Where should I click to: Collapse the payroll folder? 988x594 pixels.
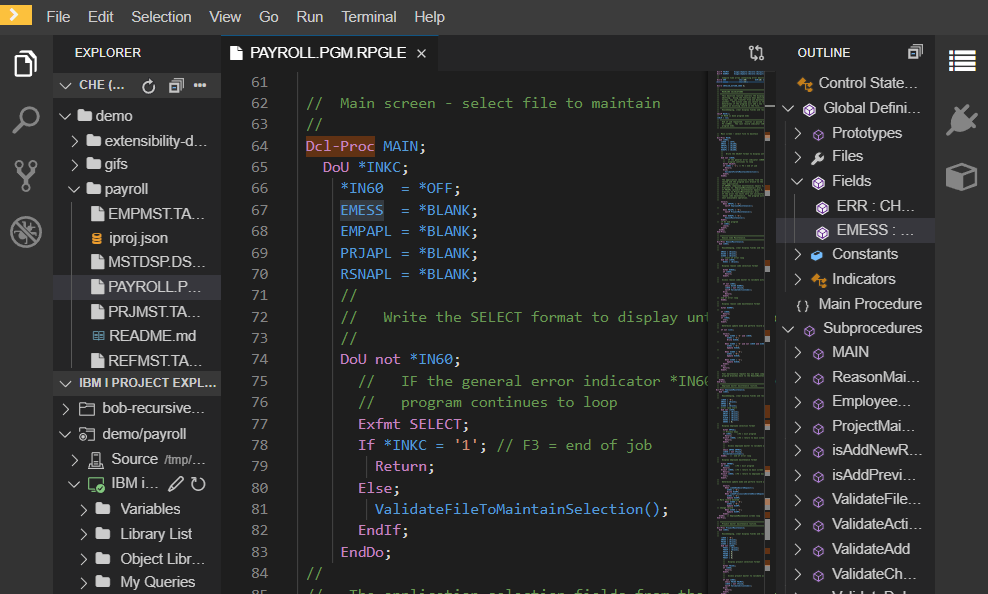click(74, 189)
